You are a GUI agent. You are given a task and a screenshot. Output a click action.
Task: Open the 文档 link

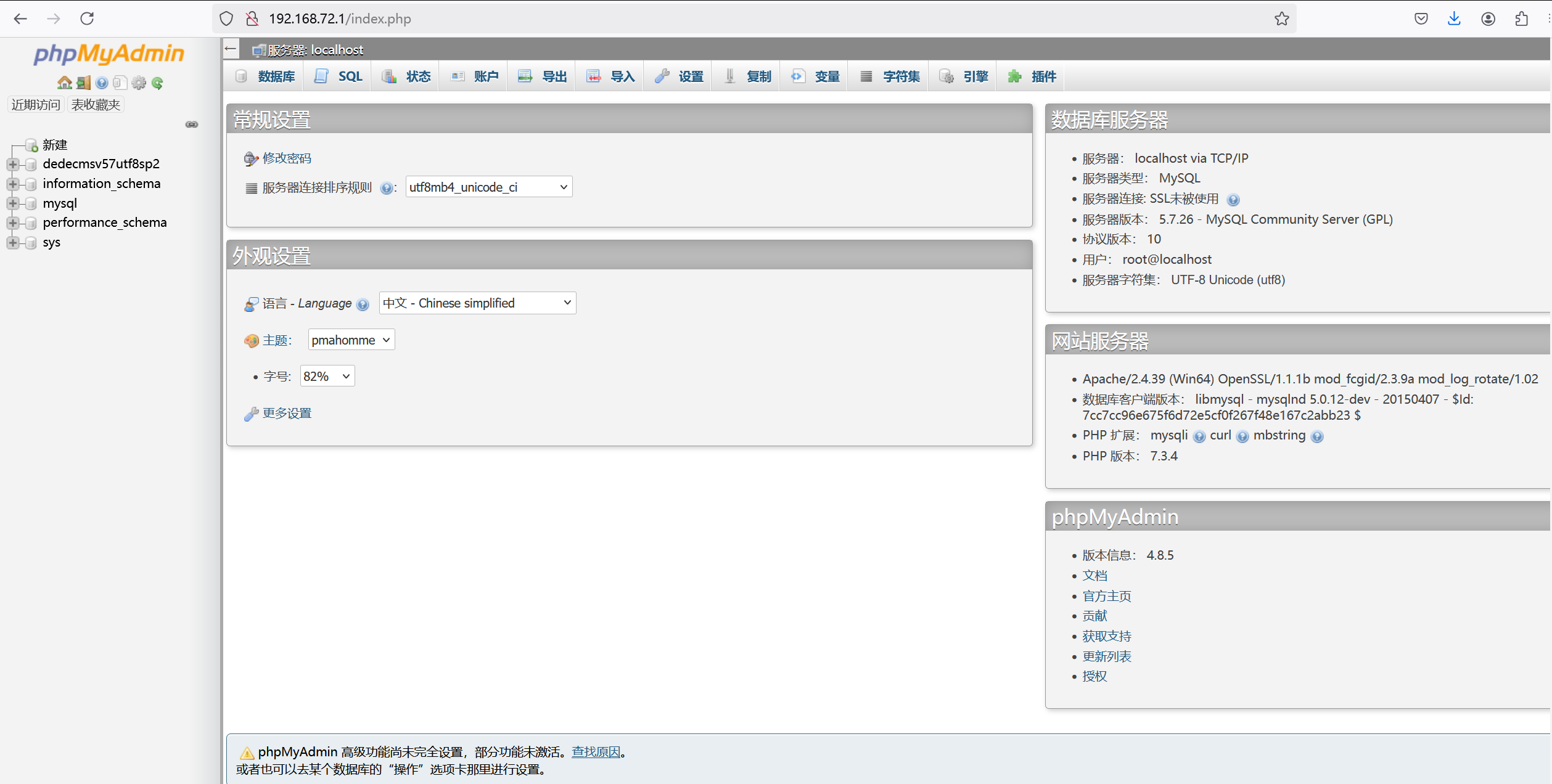1095,576
